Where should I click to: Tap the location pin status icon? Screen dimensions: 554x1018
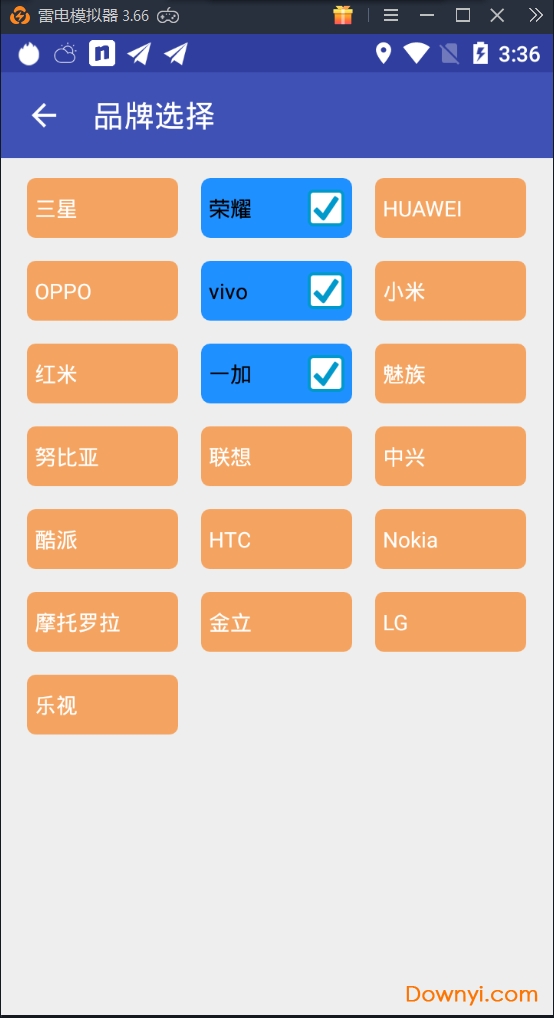(x=384, y=53)
